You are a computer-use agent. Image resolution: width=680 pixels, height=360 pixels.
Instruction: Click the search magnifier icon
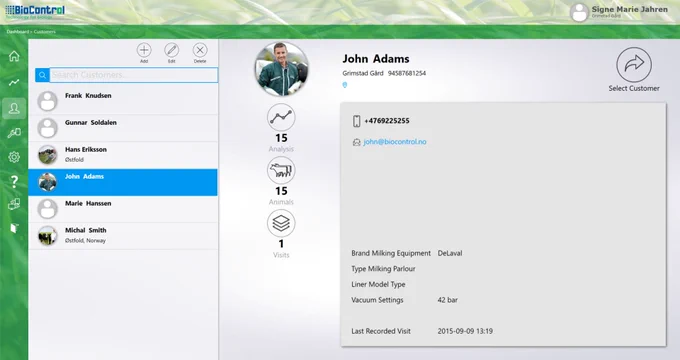[x=42, y=75]
